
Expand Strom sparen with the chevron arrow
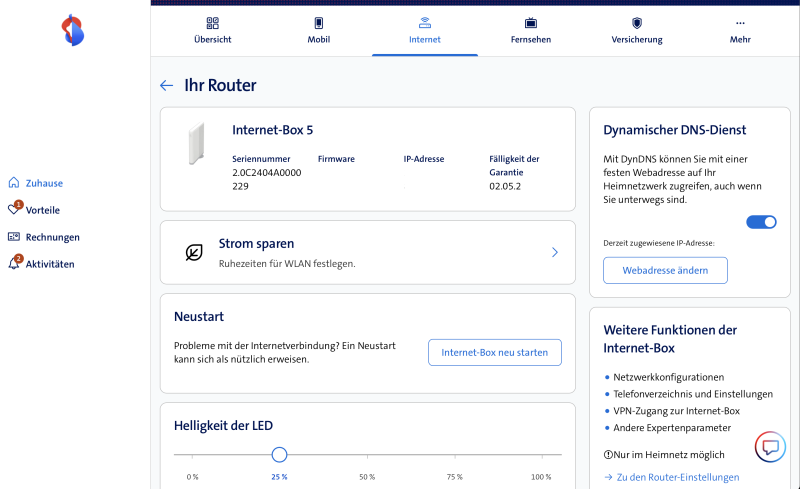tap(554, 253)
